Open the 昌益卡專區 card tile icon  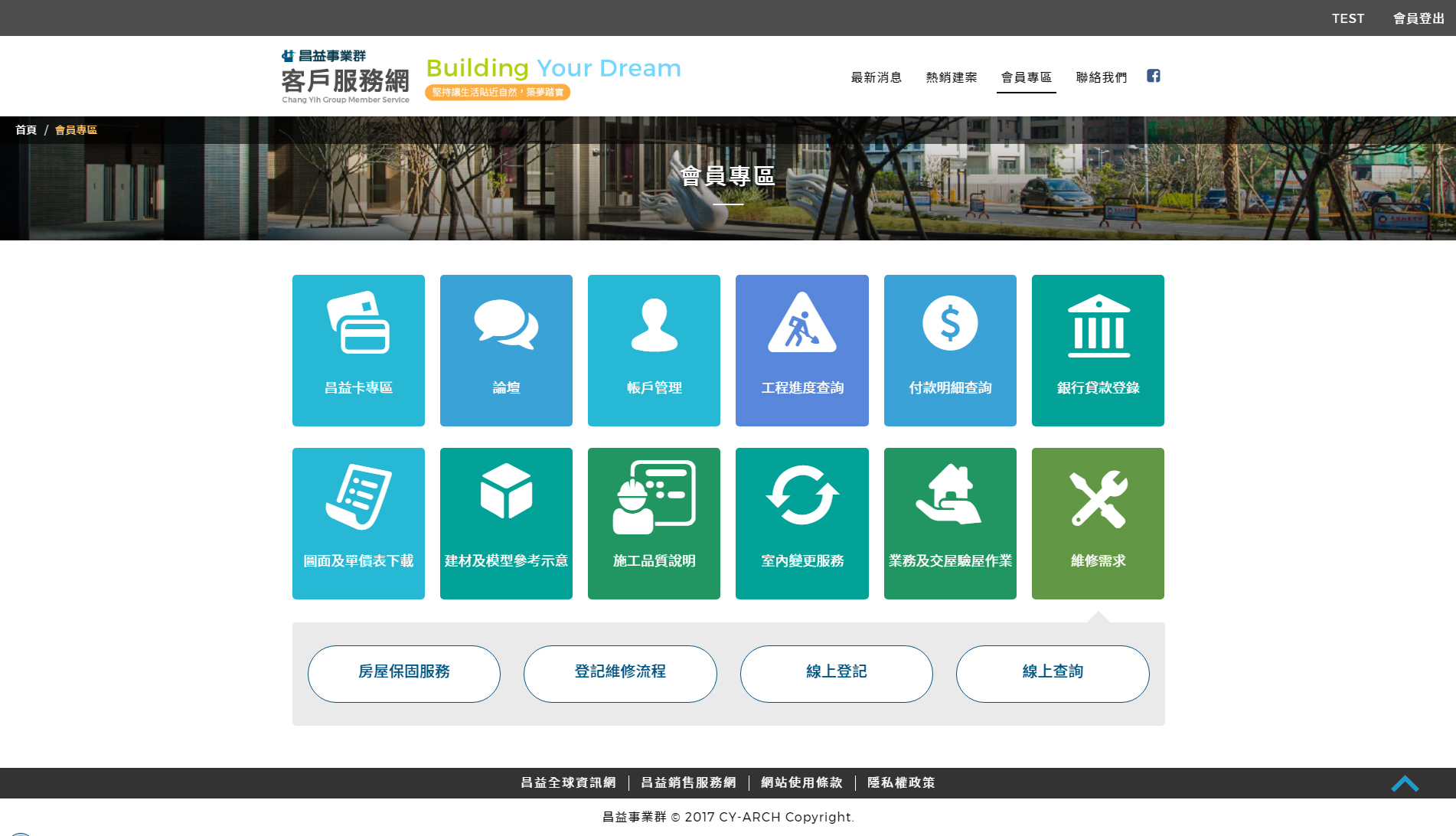coord(358,322)
